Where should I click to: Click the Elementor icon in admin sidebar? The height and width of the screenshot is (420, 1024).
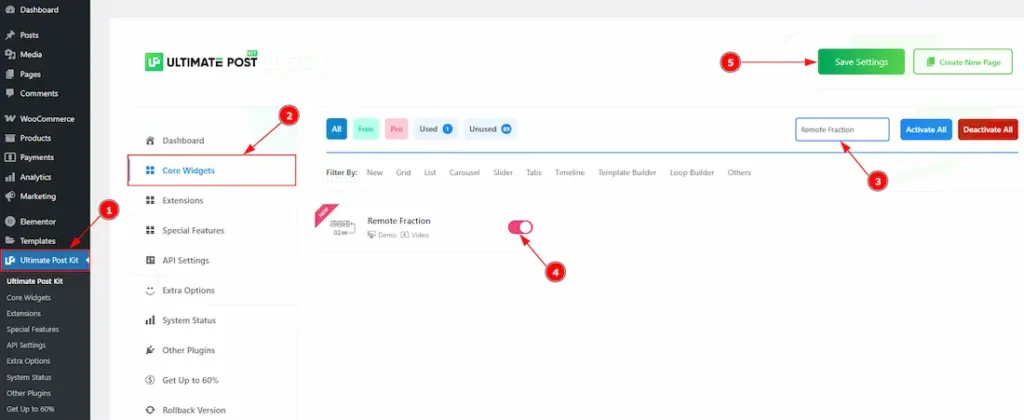[x=10, y=221]
